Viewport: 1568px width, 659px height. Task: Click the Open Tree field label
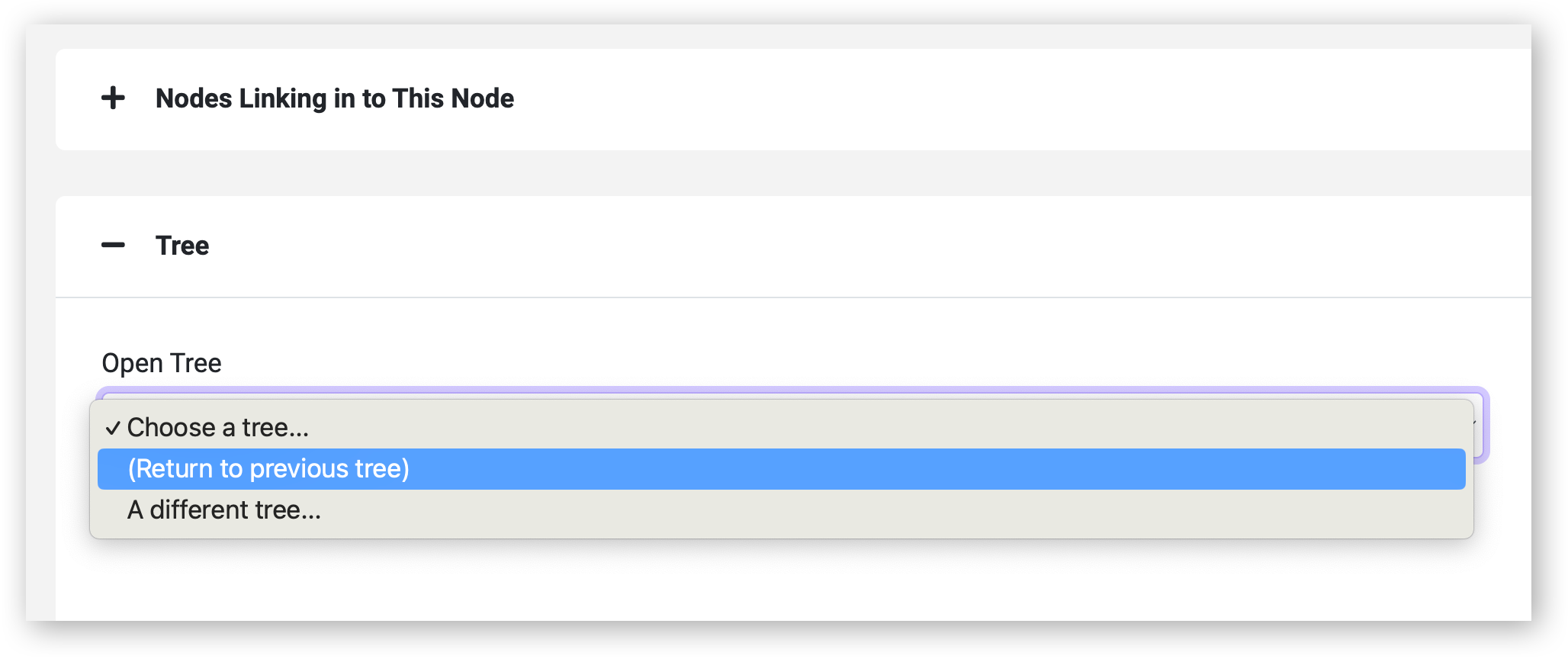(162, 363)
